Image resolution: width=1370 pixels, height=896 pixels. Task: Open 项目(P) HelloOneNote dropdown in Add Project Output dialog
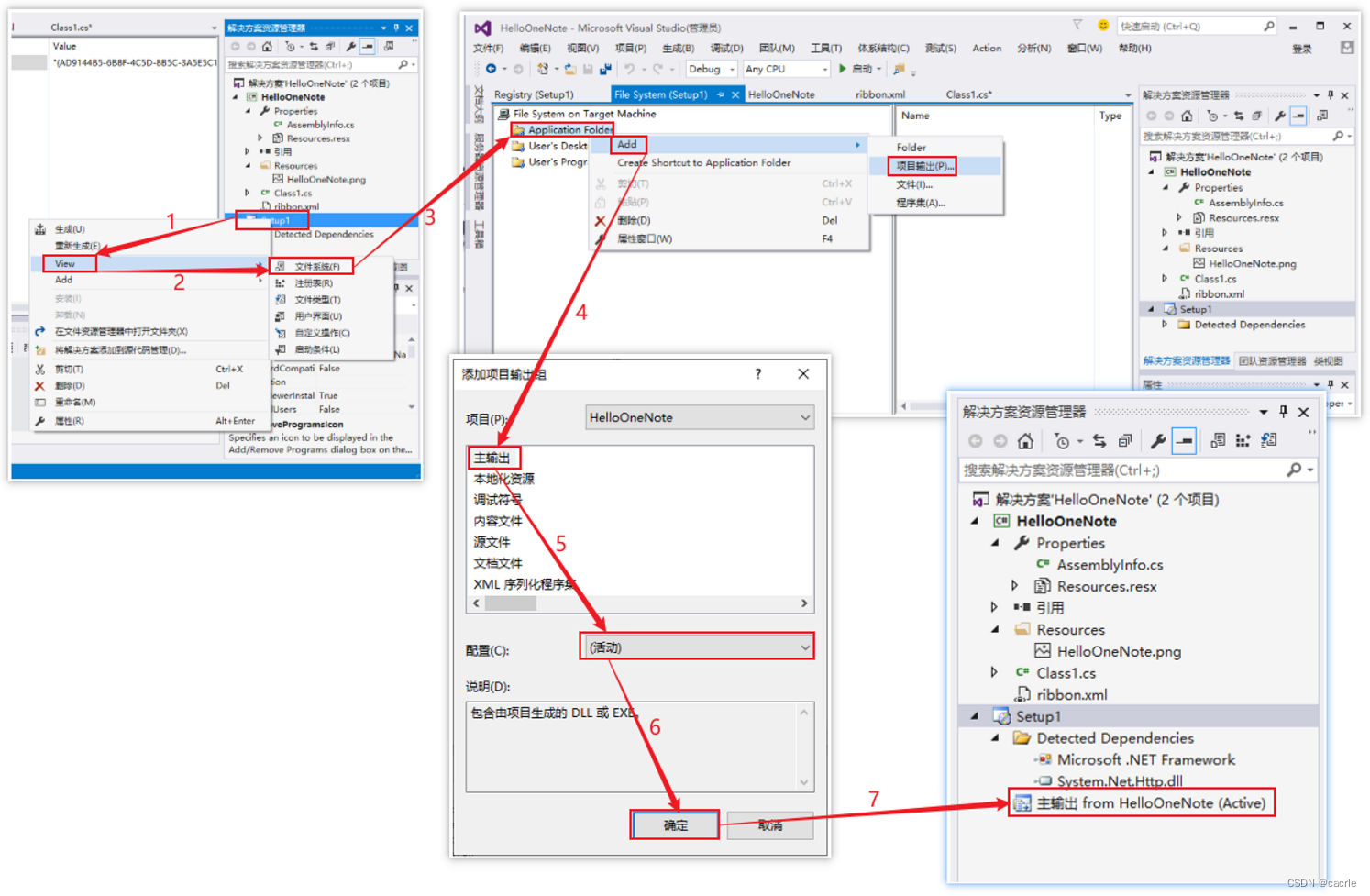click(x=700, y=417)
